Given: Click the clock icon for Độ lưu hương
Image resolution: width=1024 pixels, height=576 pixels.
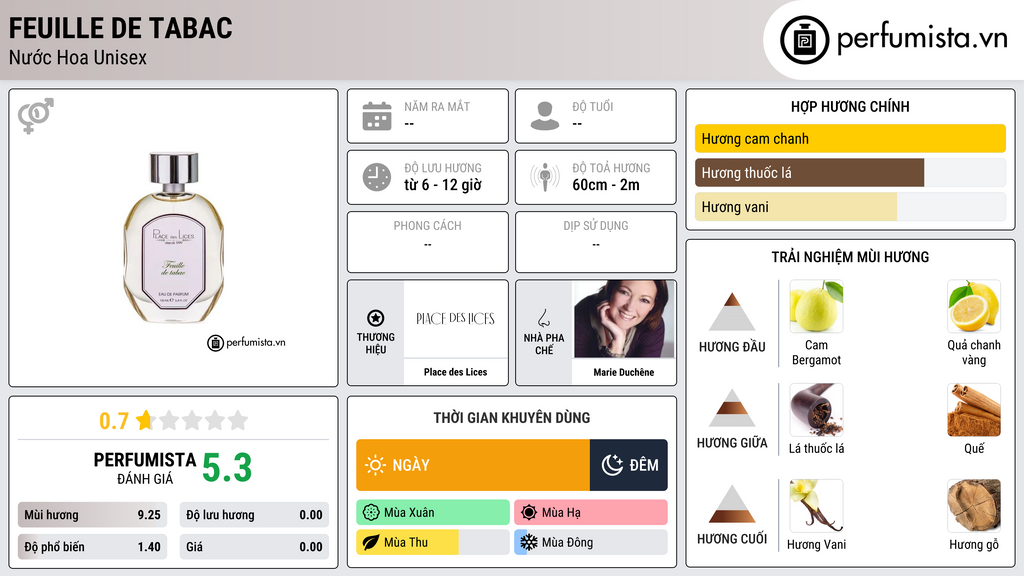Looking at the screenshot, I should pyautogui.click(x=377, y=177).
